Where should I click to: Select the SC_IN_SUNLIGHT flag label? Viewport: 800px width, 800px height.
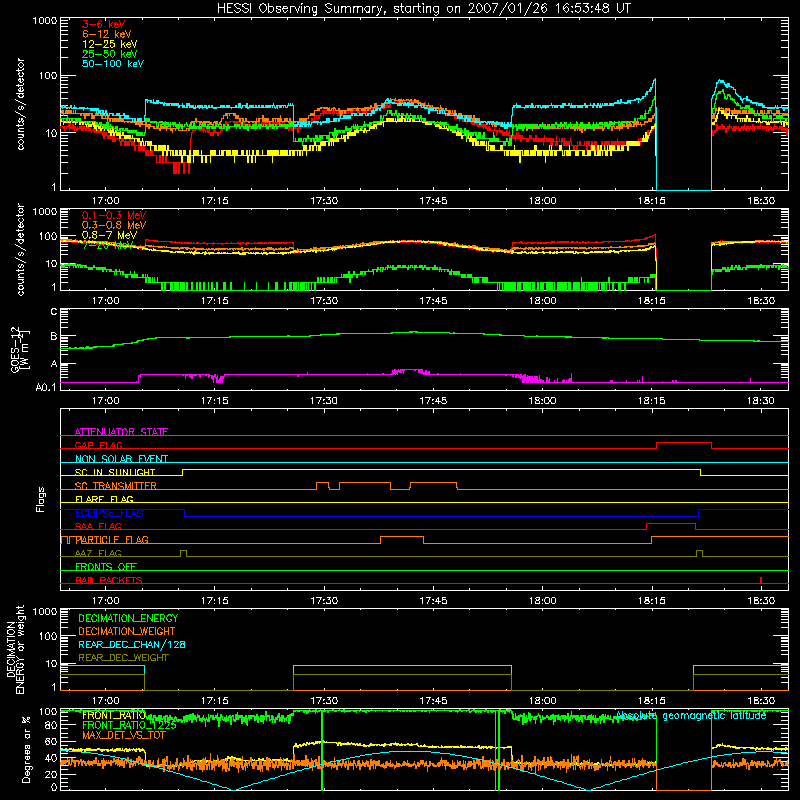[115, 472]
